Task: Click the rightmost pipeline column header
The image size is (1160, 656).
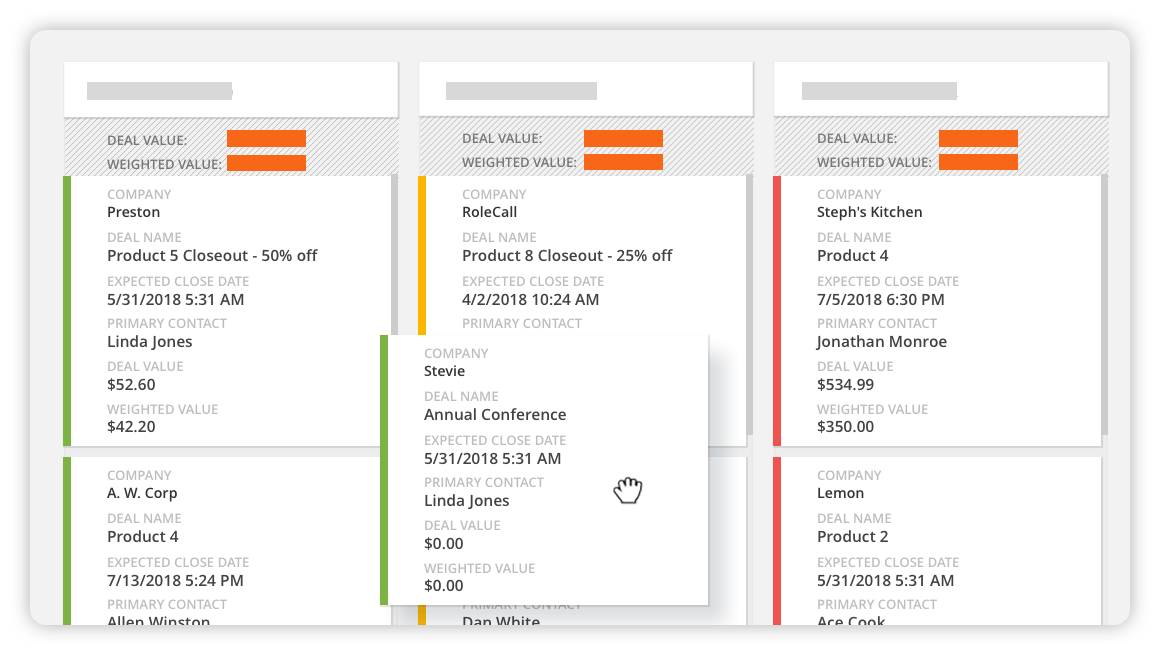Action: 940,88
